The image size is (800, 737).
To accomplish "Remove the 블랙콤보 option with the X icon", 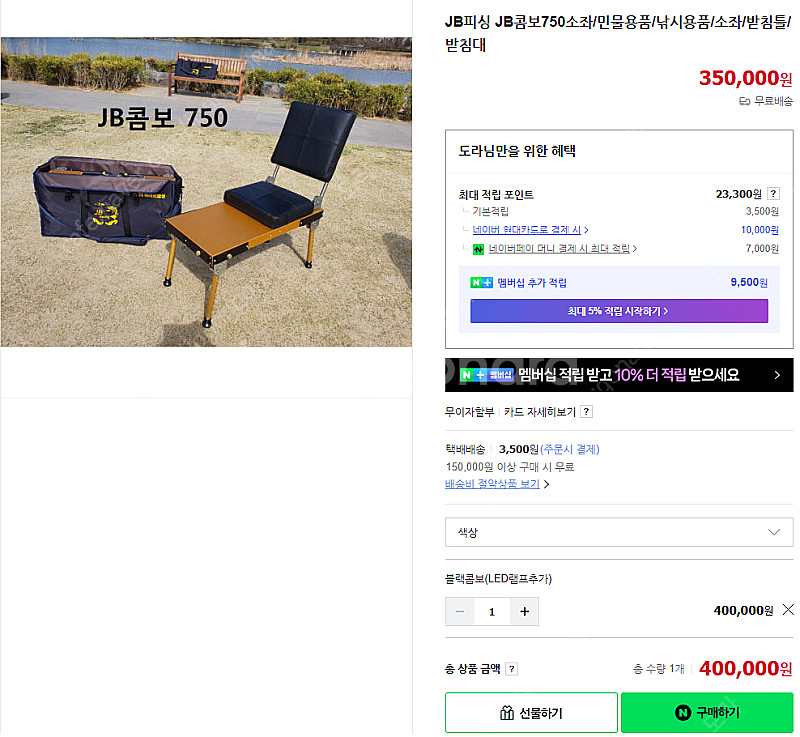I will (788, 609).
